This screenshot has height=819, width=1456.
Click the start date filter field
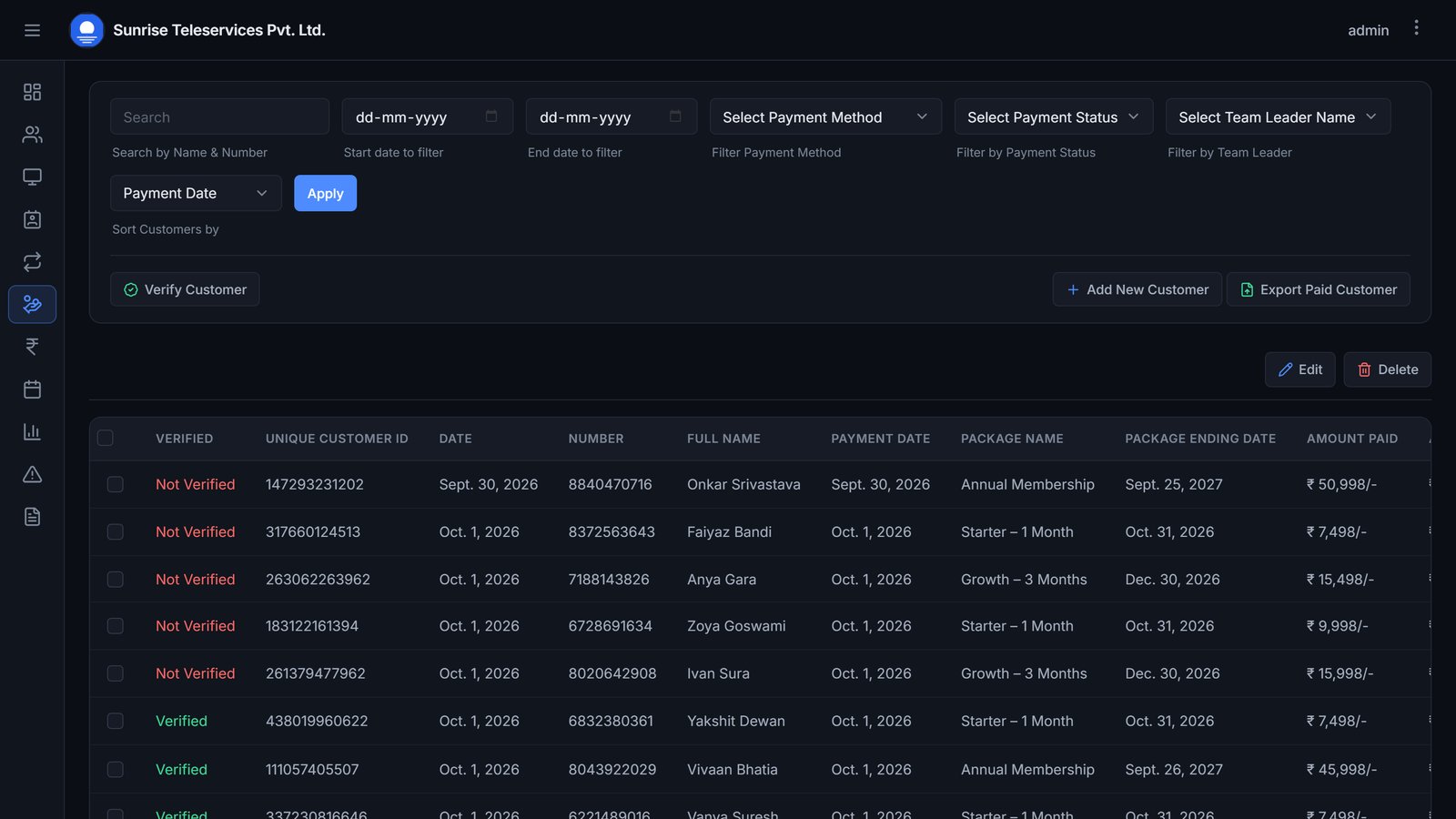click(x=428, y=116)
